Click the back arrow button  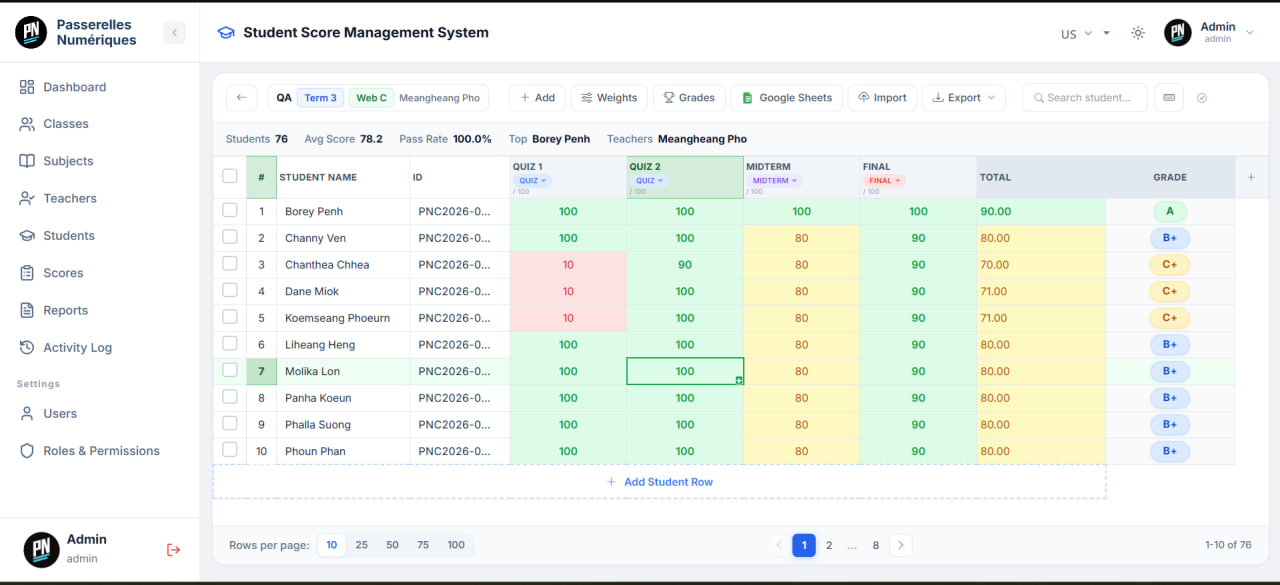click(241, 98)
